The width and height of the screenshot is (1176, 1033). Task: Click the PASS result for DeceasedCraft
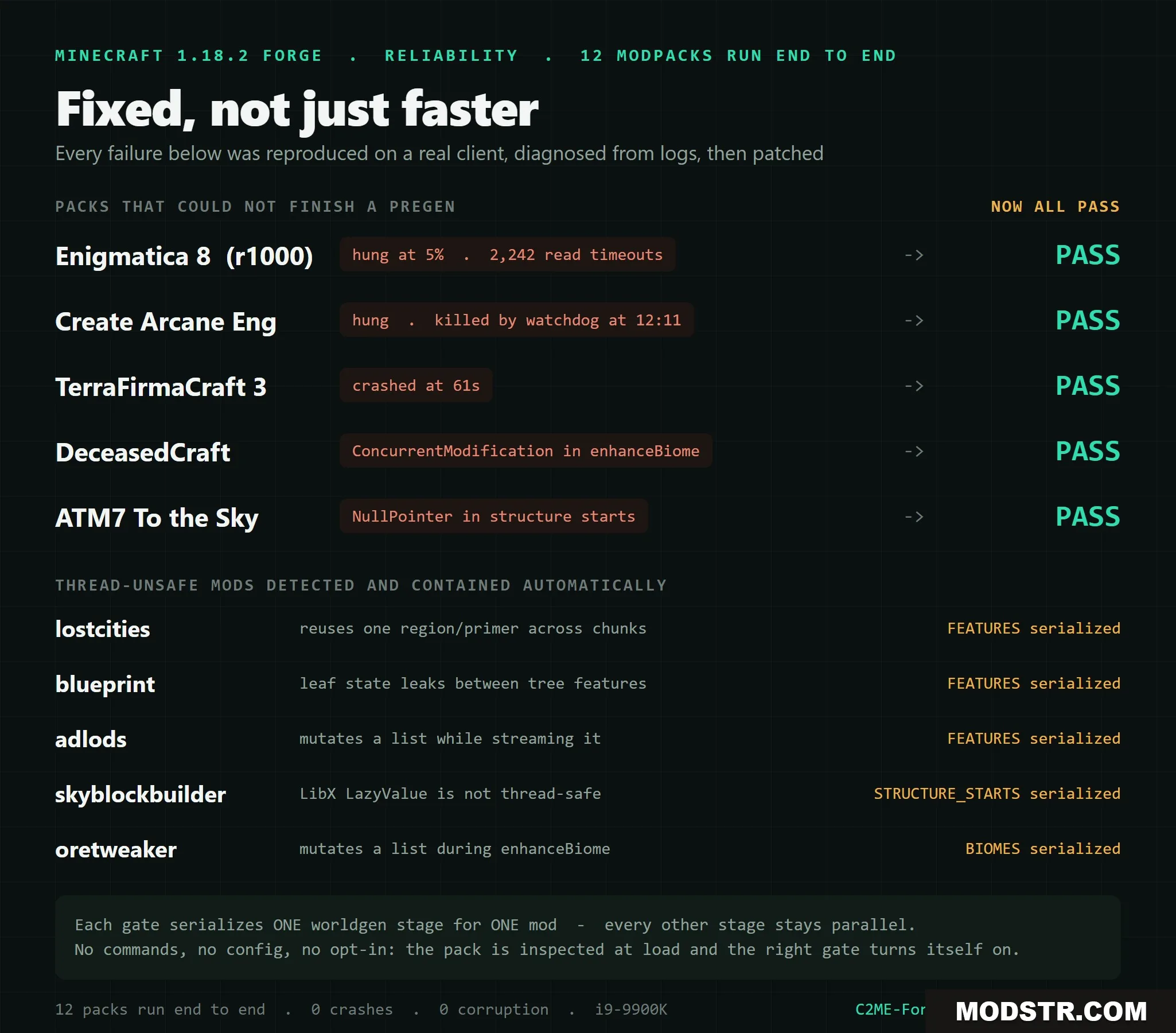pyautogui.click(x=1088, y=451)
